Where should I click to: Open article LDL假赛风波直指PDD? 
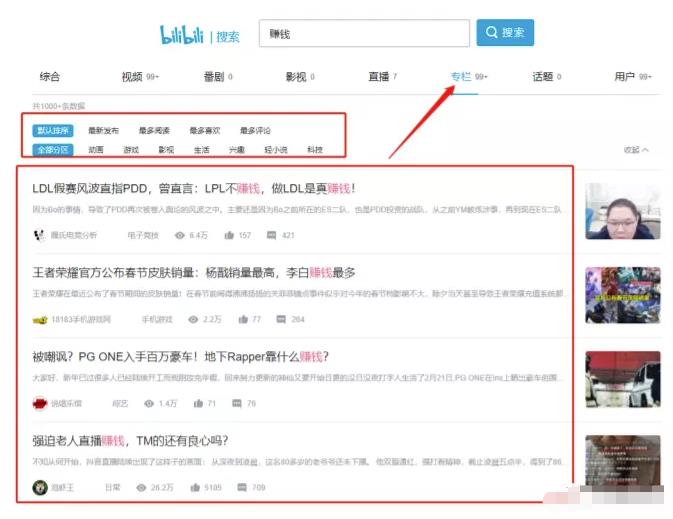point(194,188)
